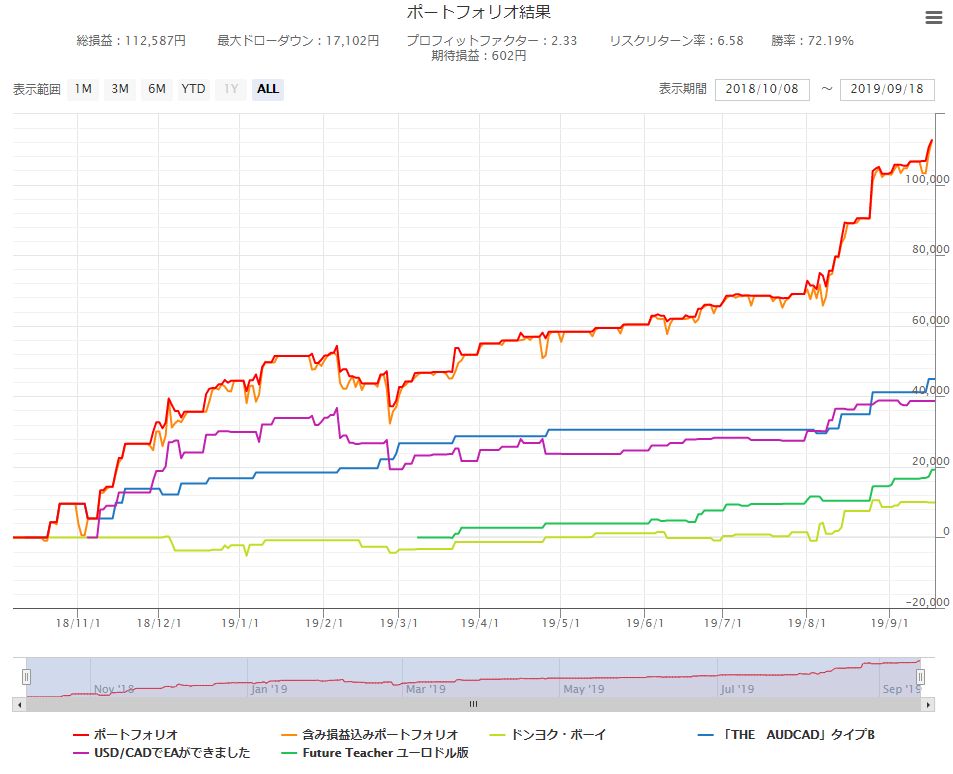The width and height of the screenshot is (953, 774).
Task: Click the Mar '19 navigator label
Action: click(425, 689)
